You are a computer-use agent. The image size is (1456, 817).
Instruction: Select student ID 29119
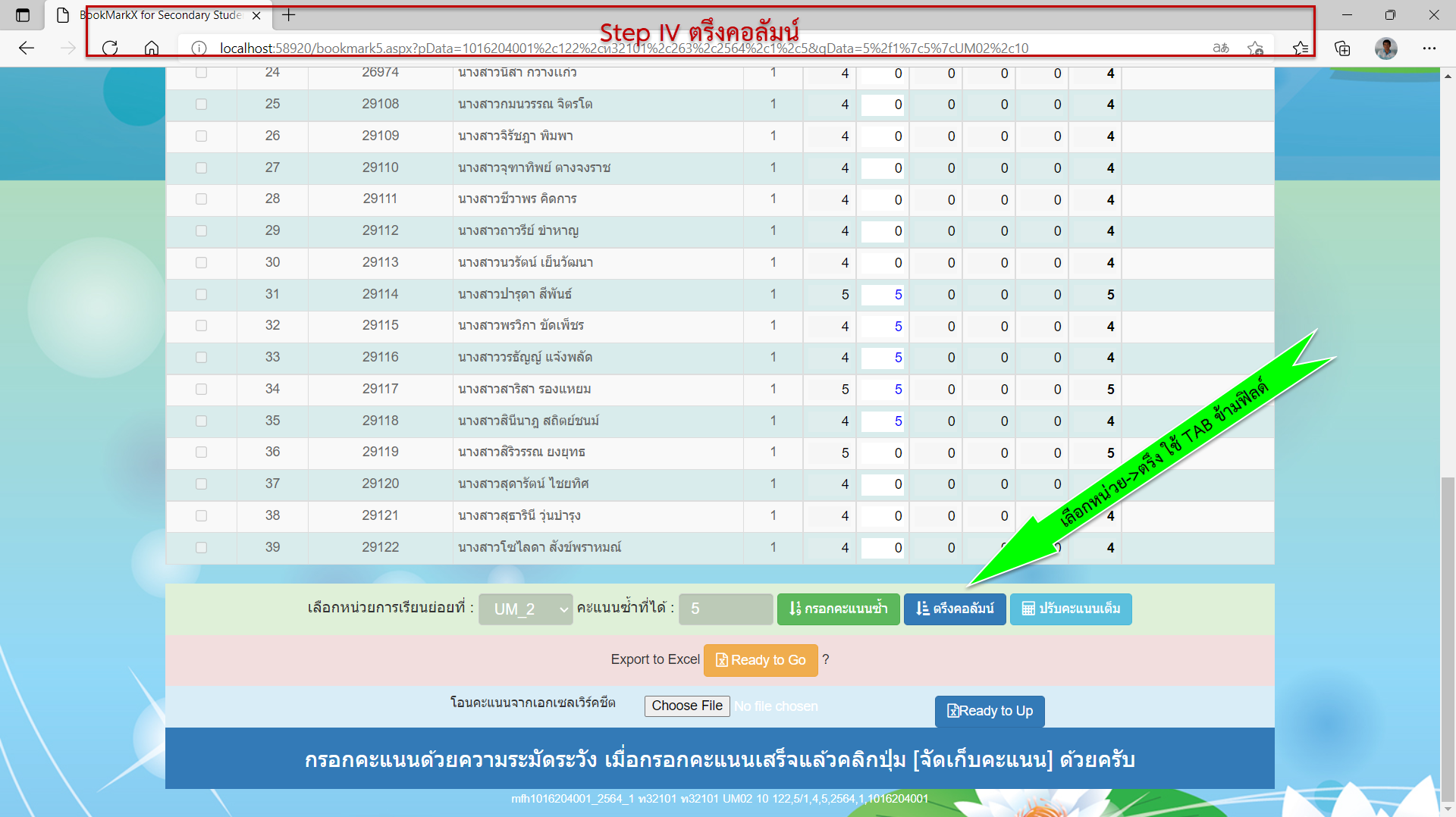[x=380, y=452]
